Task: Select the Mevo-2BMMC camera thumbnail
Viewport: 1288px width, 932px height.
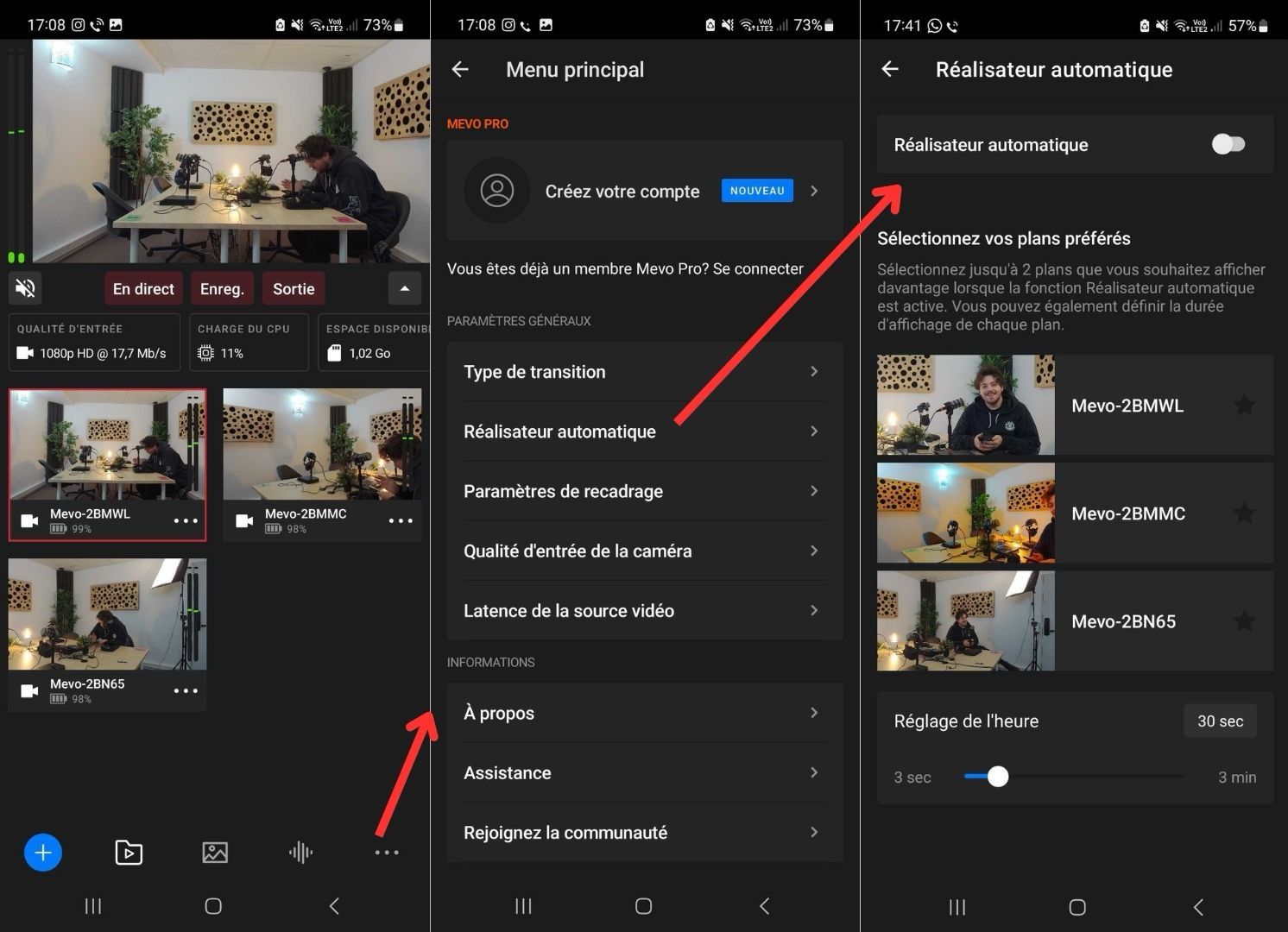Action: point(322,444)
